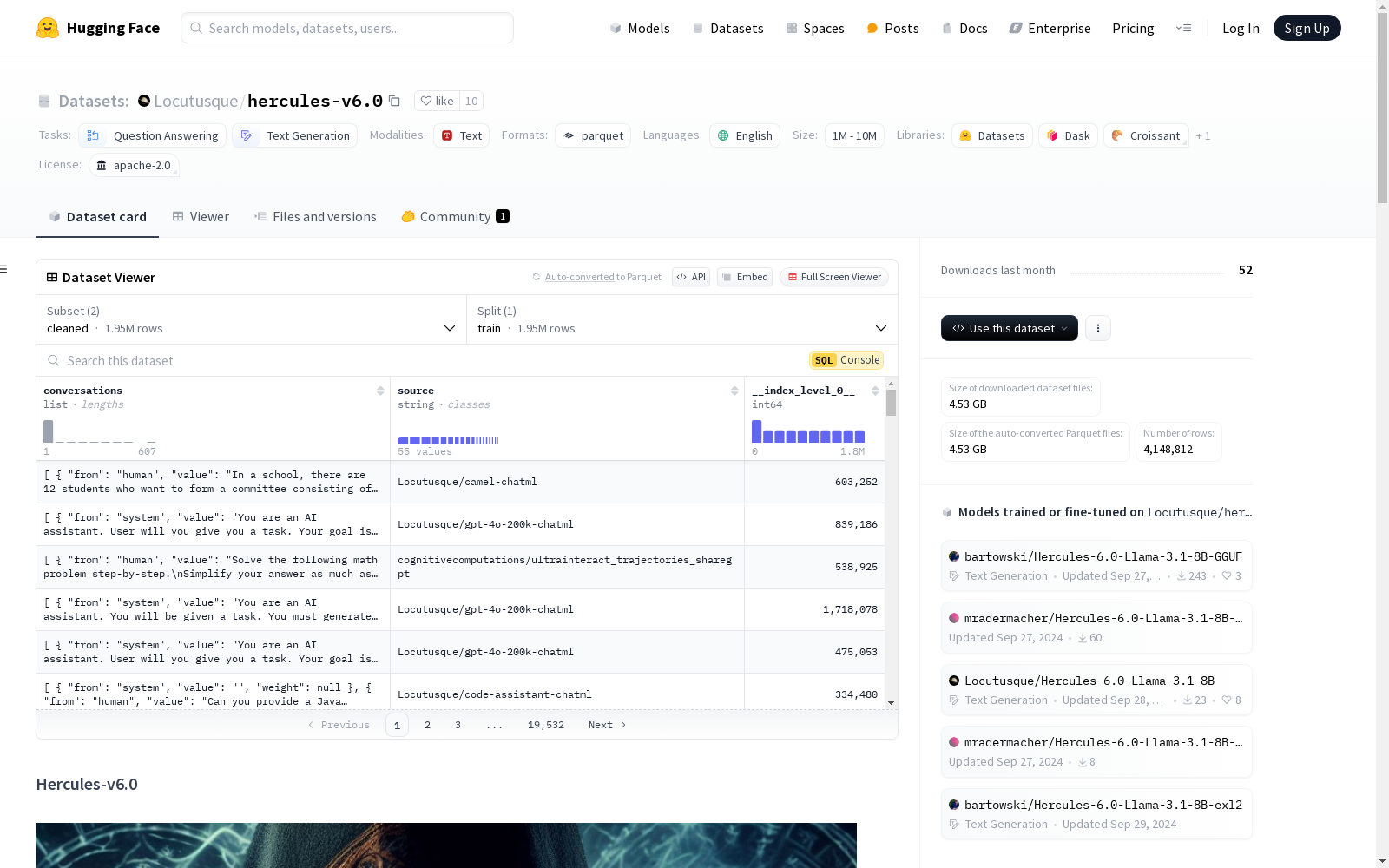
Task: Click the heart like button
Action: pos(437,101)
